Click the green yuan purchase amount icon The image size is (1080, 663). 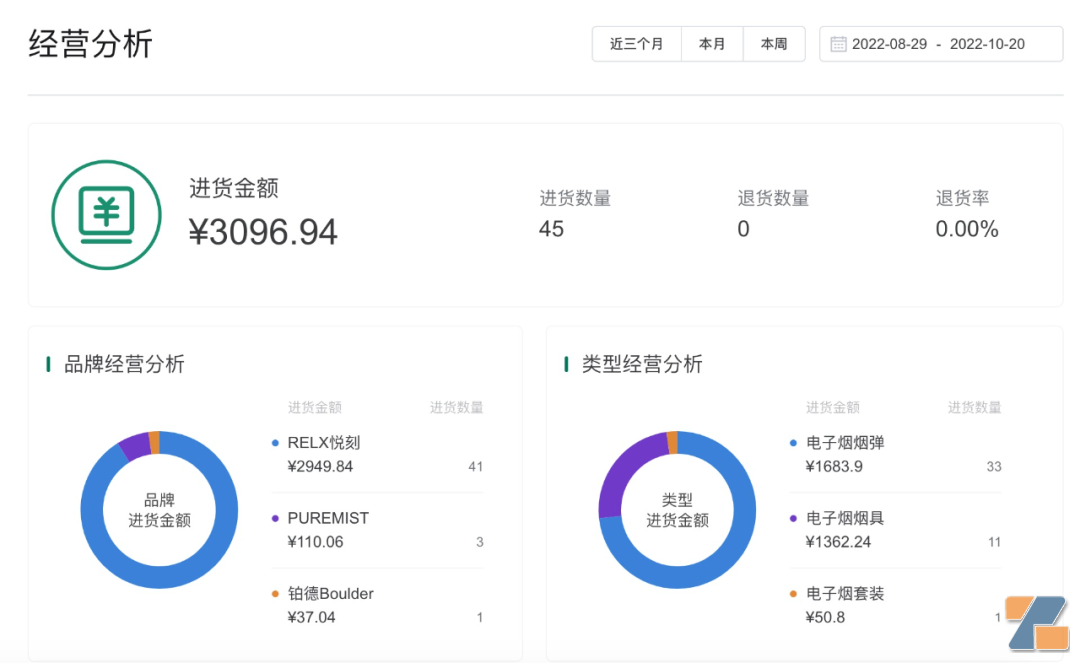click(x=106, y=215)
